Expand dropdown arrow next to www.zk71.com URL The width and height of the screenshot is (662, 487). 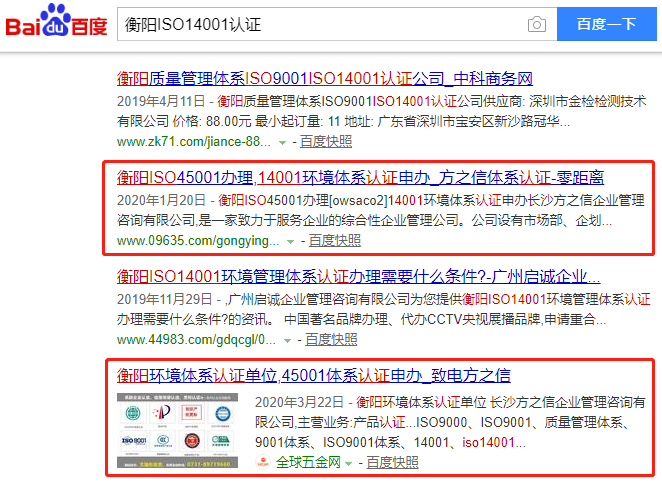[282, 143]
